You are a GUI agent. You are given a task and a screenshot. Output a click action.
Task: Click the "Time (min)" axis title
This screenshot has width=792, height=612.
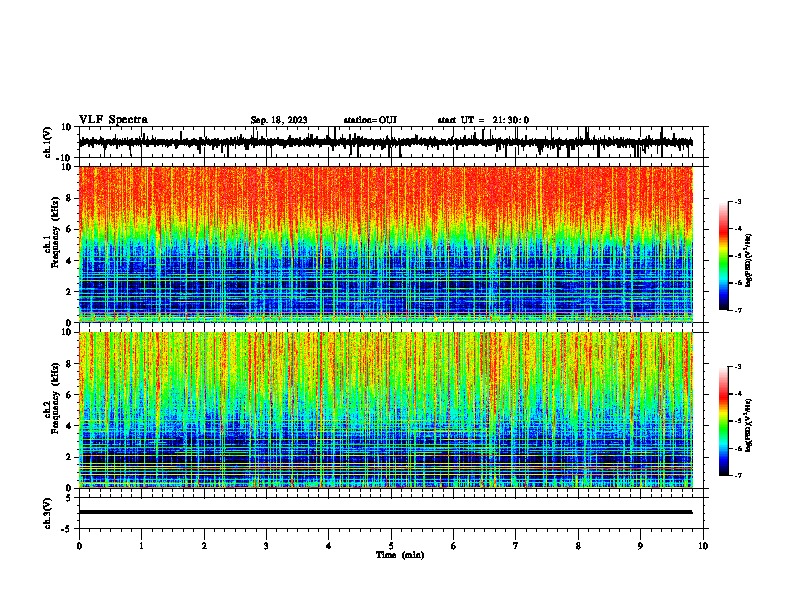pos(400,555)
